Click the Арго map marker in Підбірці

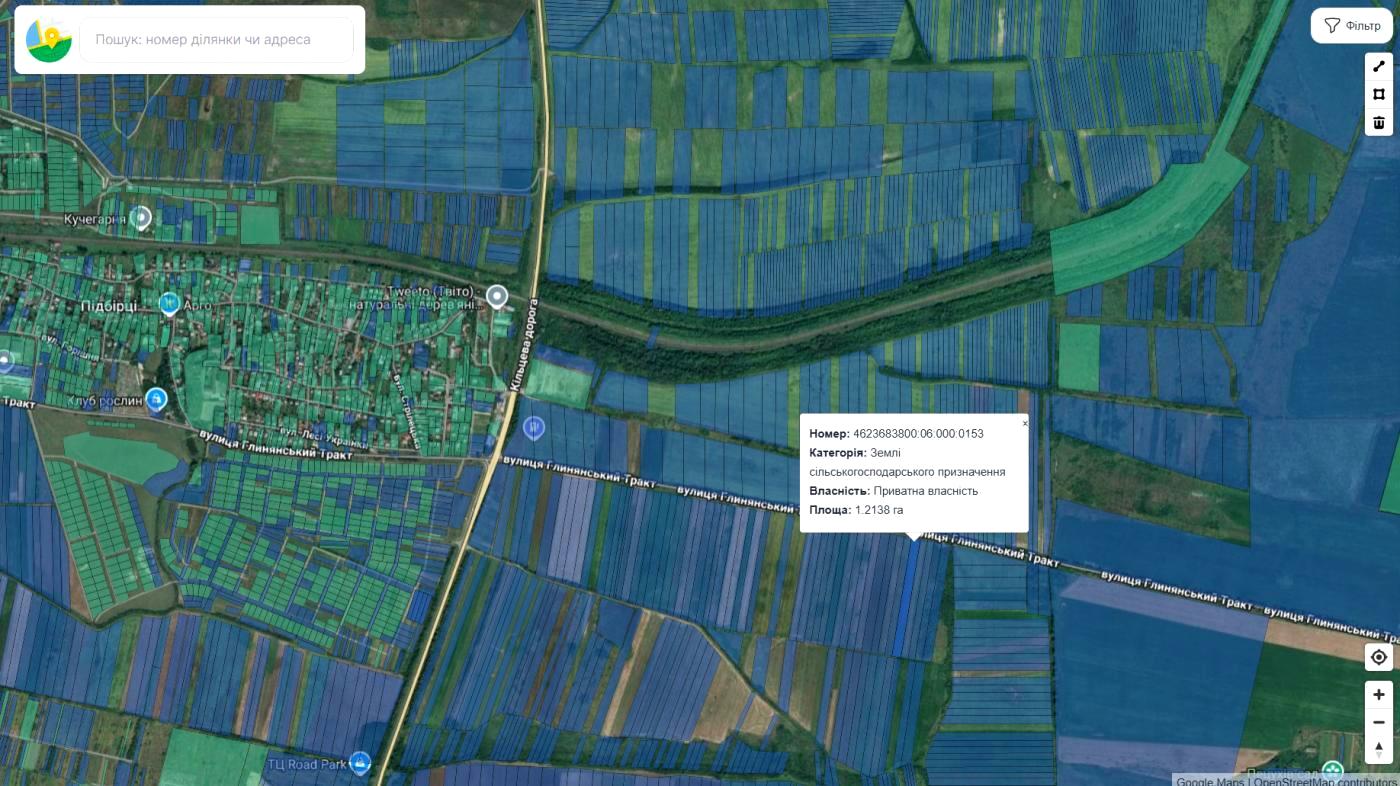[169, 303]
